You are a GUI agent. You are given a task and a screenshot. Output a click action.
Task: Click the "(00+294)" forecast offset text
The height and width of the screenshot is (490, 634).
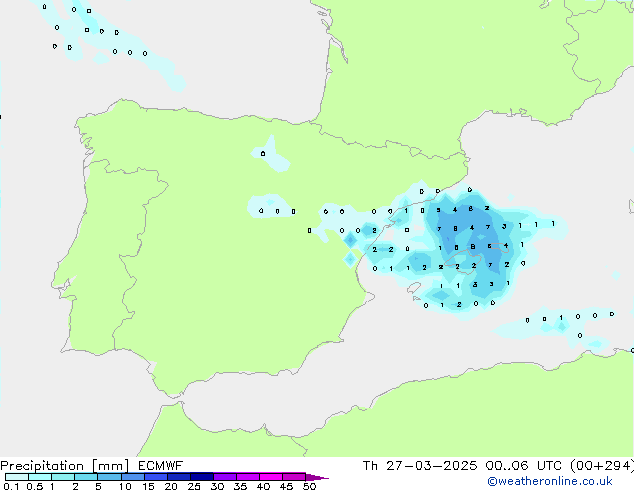click(596, 465)
